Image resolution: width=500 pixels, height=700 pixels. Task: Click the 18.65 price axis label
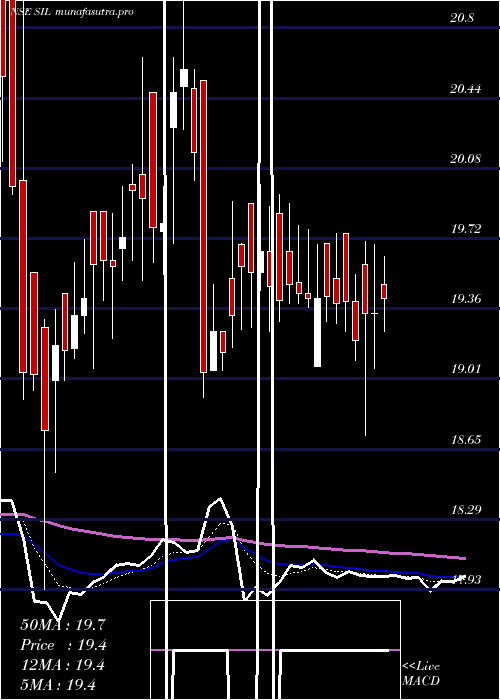coord(466,440)
